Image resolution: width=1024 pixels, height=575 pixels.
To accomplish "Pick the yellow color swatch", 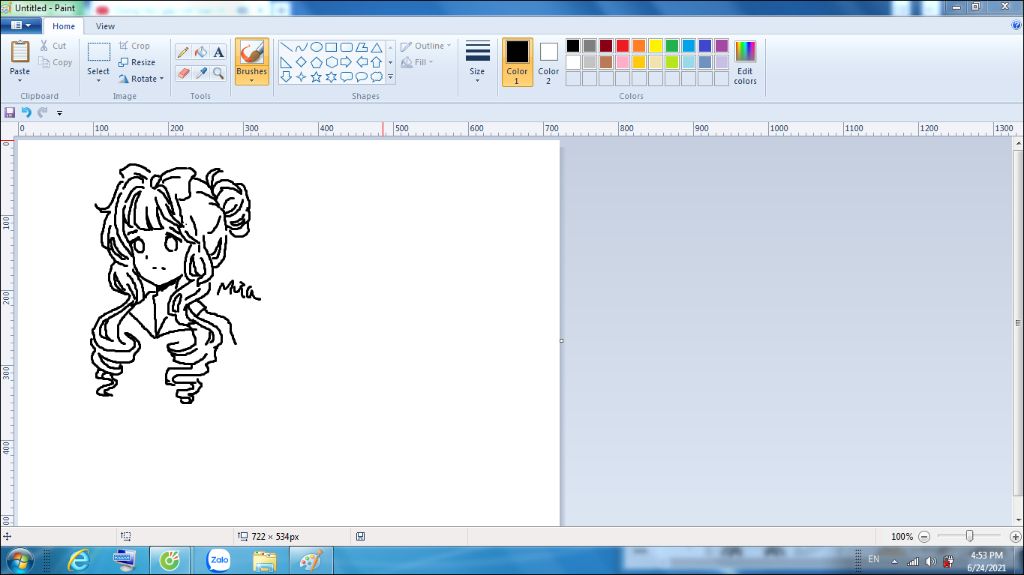I will pos(656,46).
